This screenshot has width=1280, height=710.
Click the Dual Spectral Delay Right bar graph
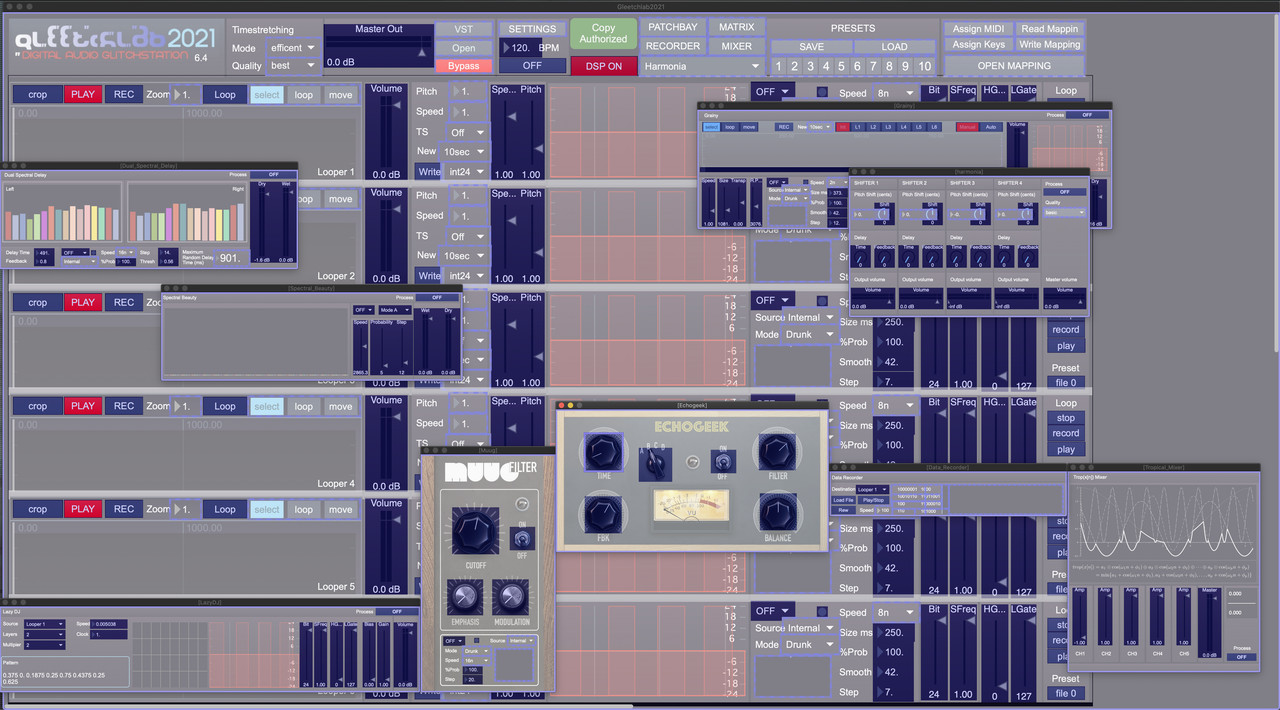[x=187, y=213]
